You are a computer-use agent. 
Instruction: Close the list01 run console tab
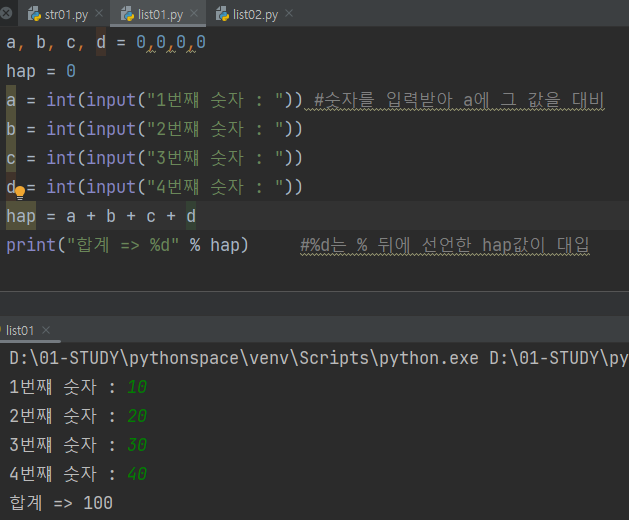(x=46, y=330)
